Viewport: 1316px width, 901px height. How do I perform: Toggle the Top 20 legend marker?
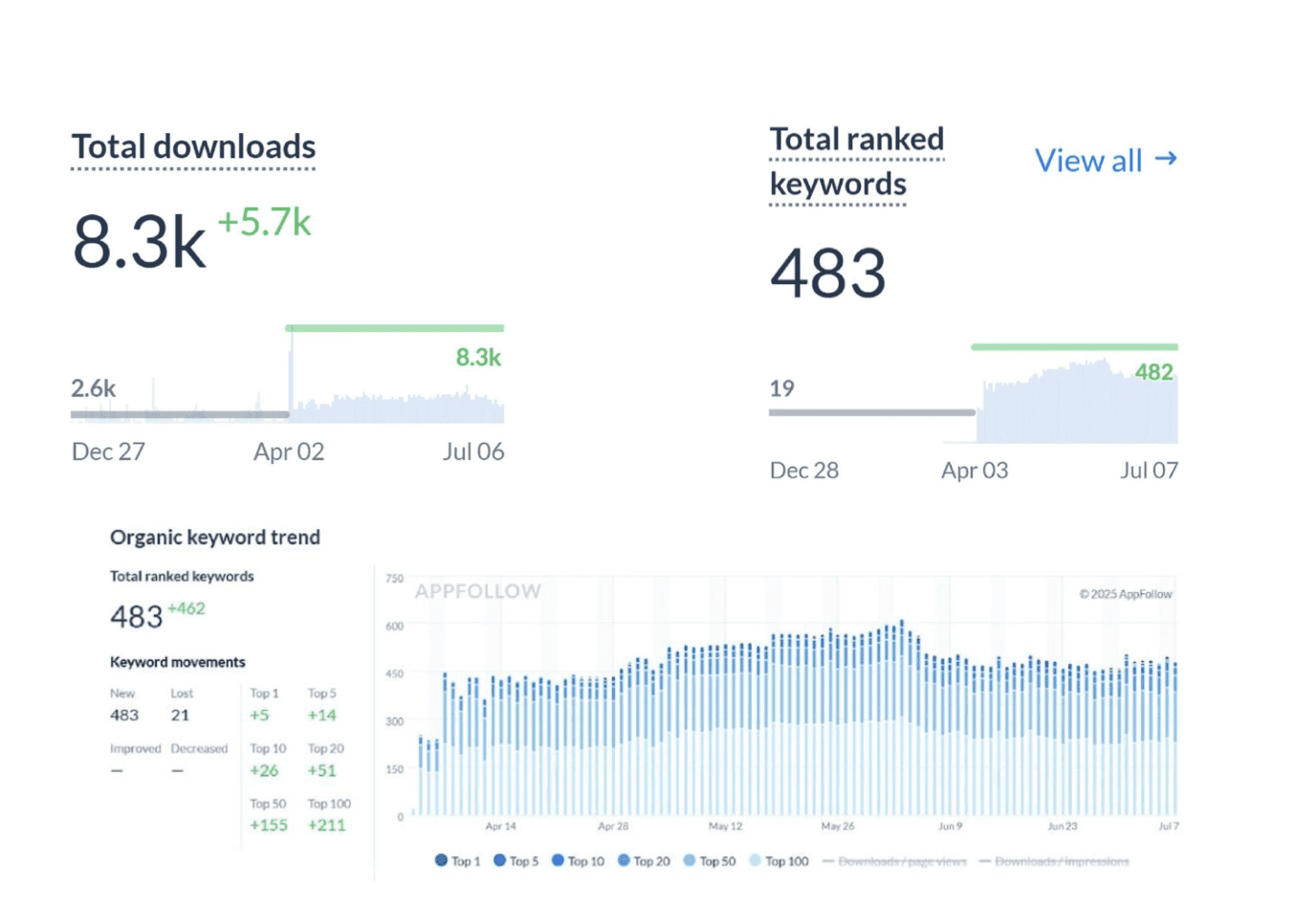tap(644, 861)
